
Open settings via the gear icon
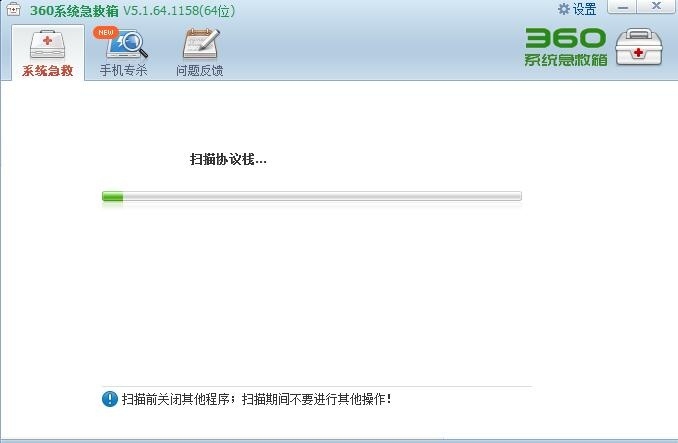563,9
